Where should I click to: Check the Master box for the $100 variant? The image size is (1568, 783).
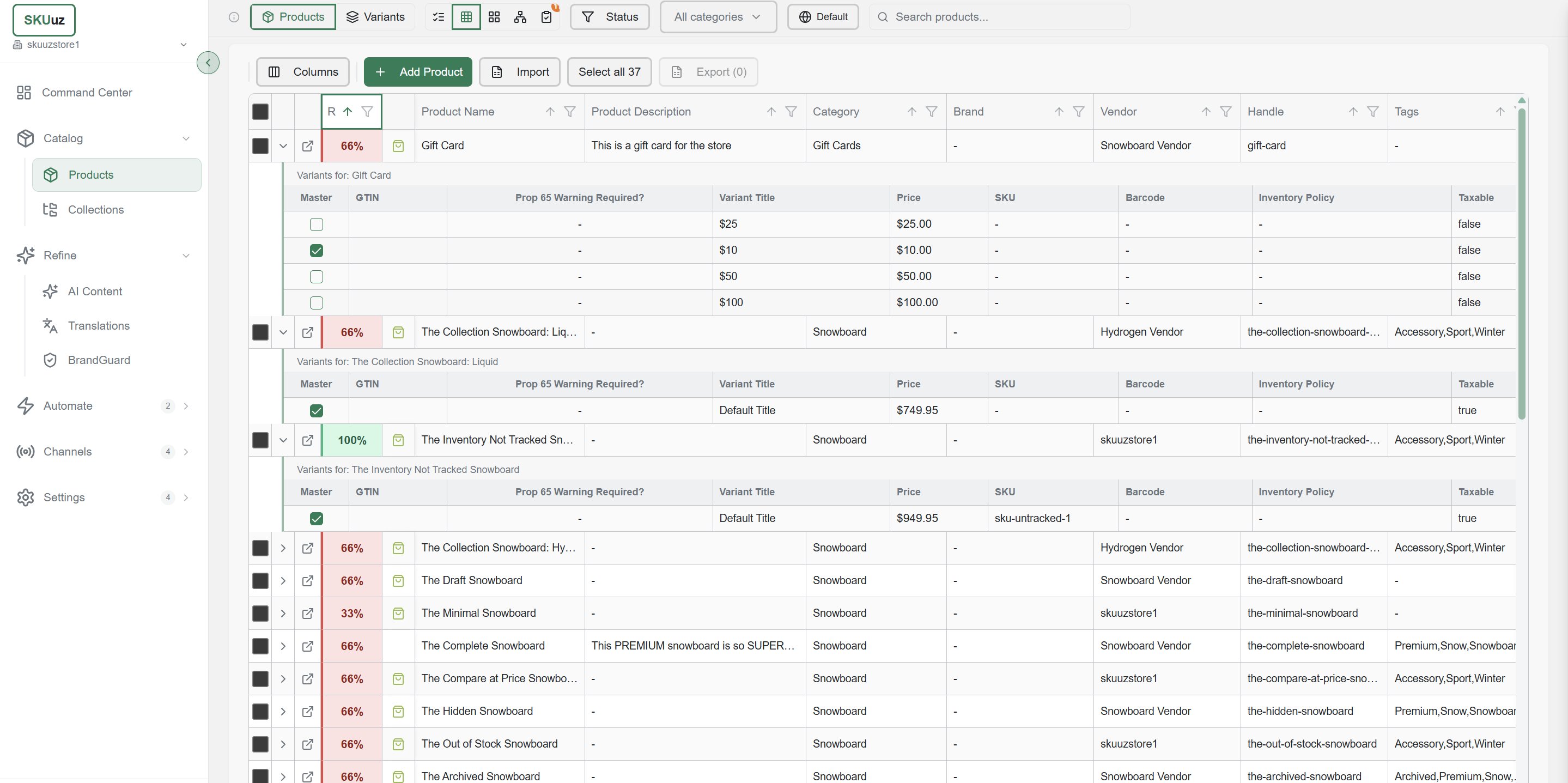pos(317,302)
